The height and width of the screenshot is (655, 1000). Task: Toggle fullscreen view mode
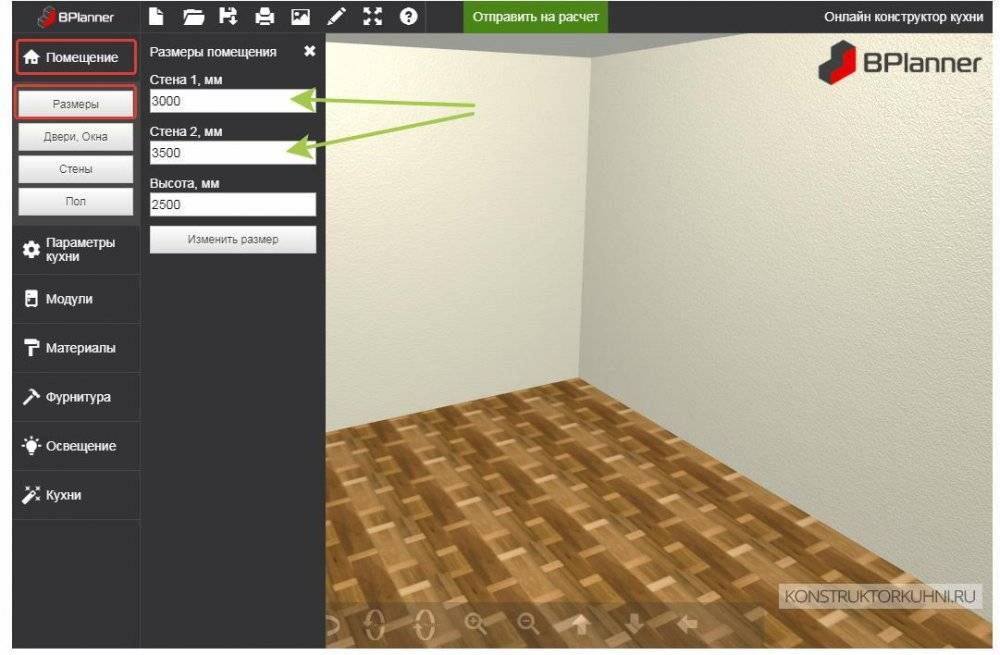pos(372,16)
